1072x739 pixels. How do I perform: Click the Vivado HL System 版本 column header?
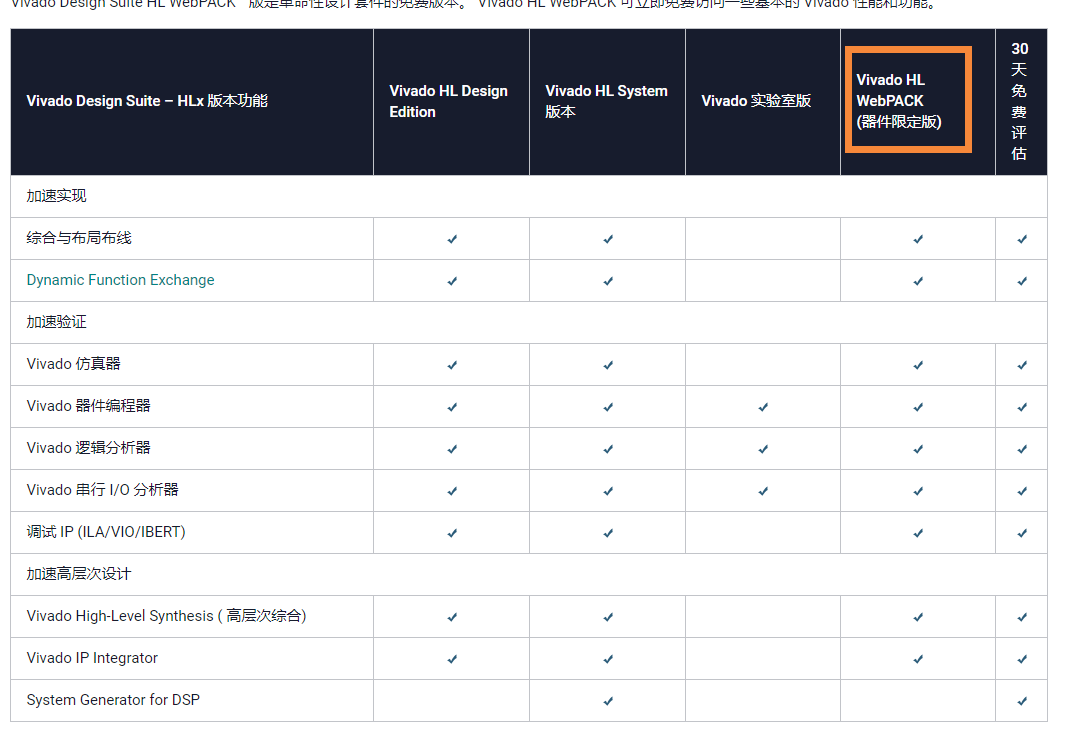(x=606, y=101)
